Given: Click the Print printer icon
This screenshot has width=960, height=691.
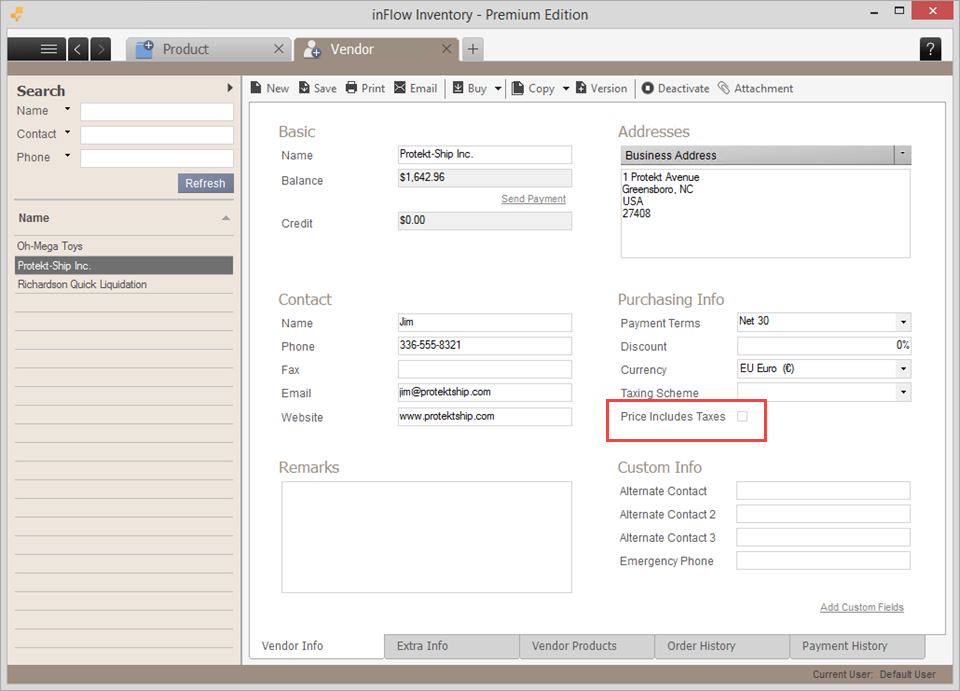Looking at the screenshot, I should pyautogui.click(x=351, y=88).
